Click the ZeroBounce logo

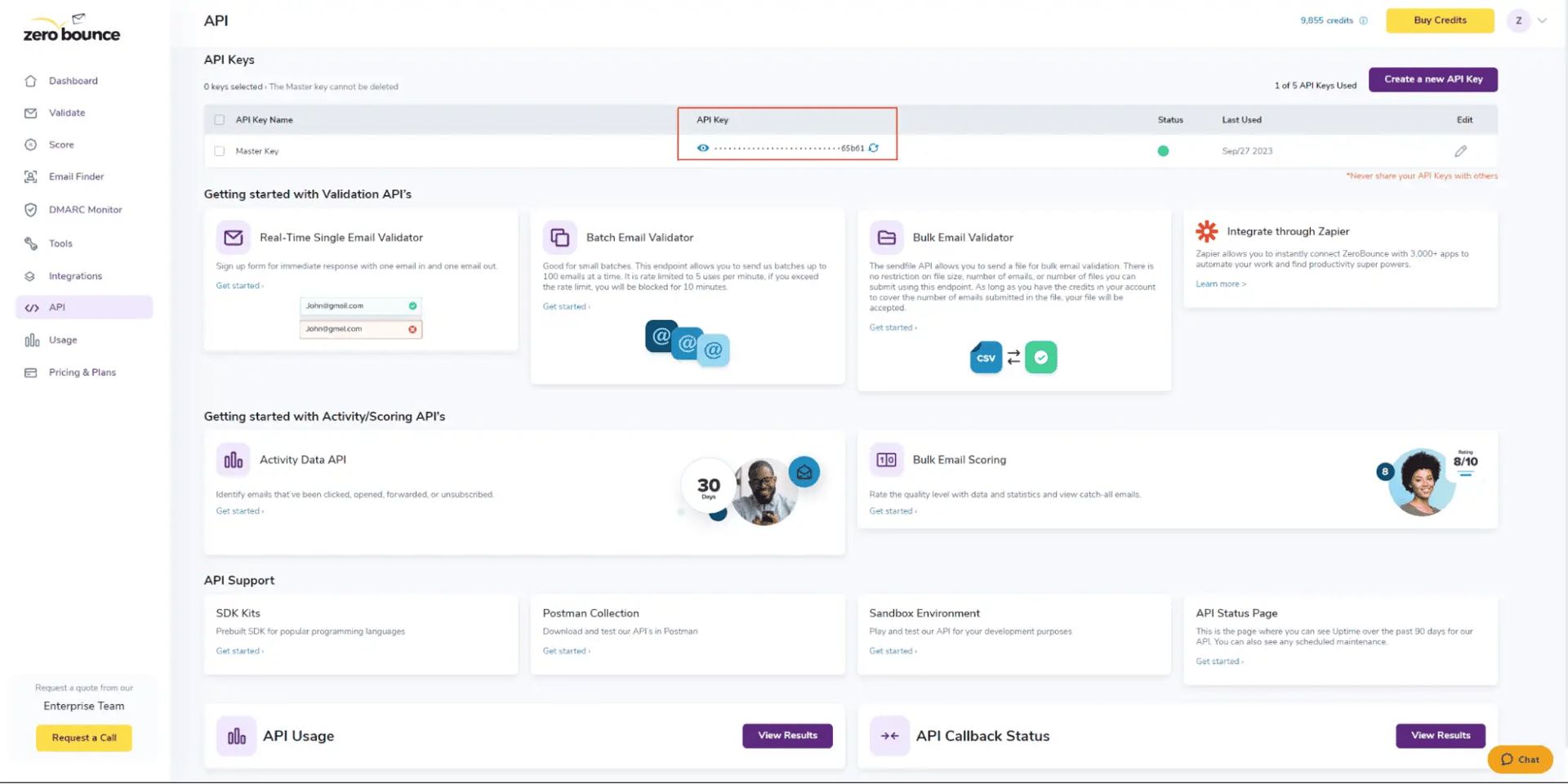point(70,27)
